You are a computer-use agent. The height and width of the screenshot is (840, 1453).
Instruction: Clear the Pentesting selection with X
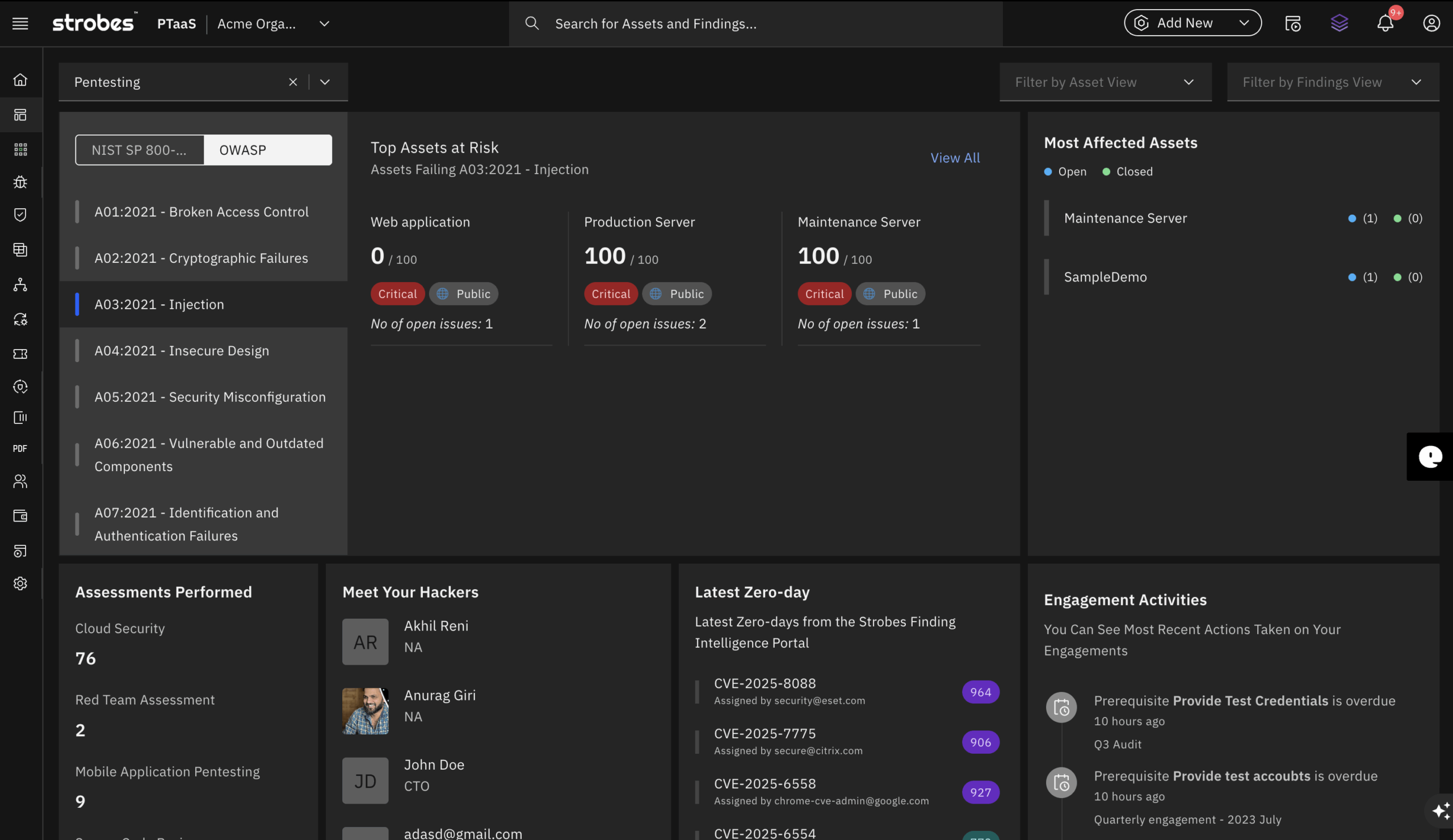coord(293,82)
